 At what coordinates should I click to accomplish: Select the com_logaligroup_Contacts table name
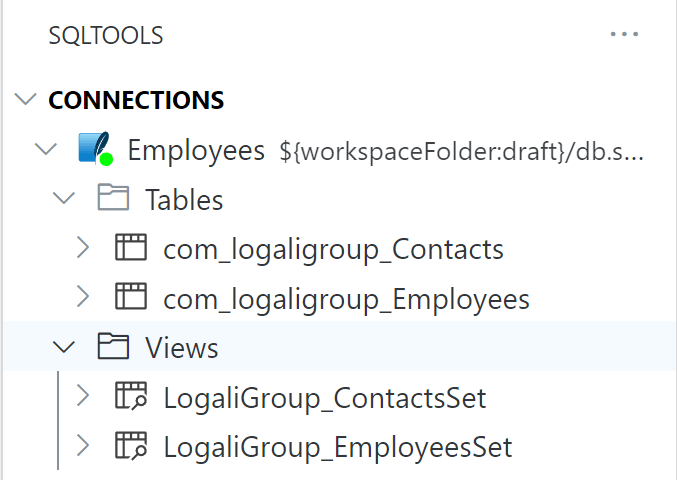333,250
